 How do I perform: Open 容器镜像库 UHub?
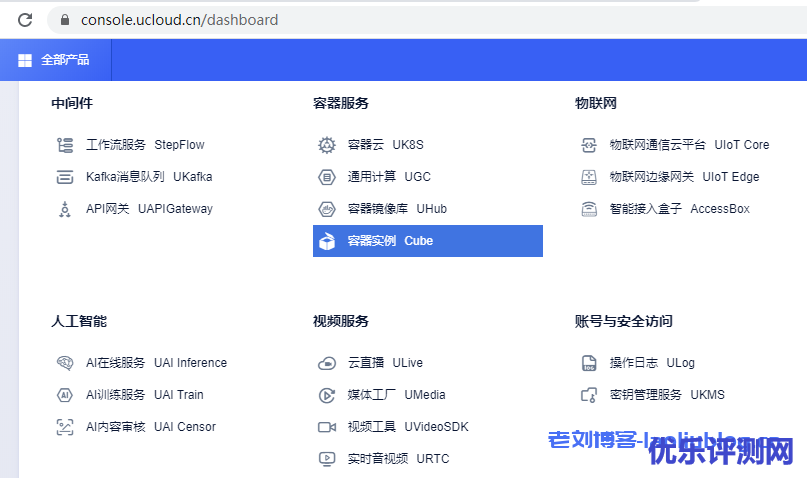click(x=397, y=209)
